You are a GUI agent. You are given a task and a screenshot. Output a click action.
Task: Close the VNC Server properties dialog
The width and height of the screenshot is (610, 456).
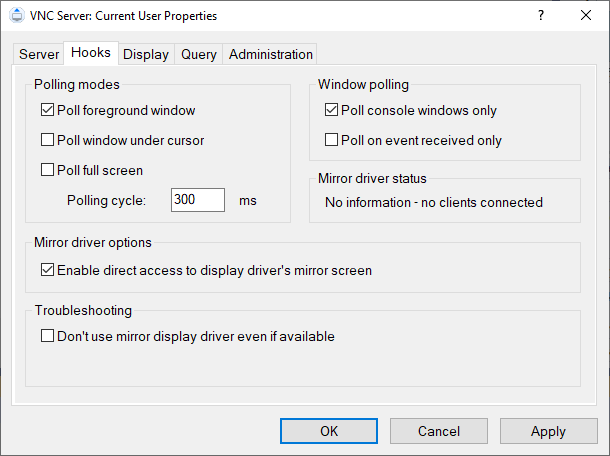tap(586, 16)
